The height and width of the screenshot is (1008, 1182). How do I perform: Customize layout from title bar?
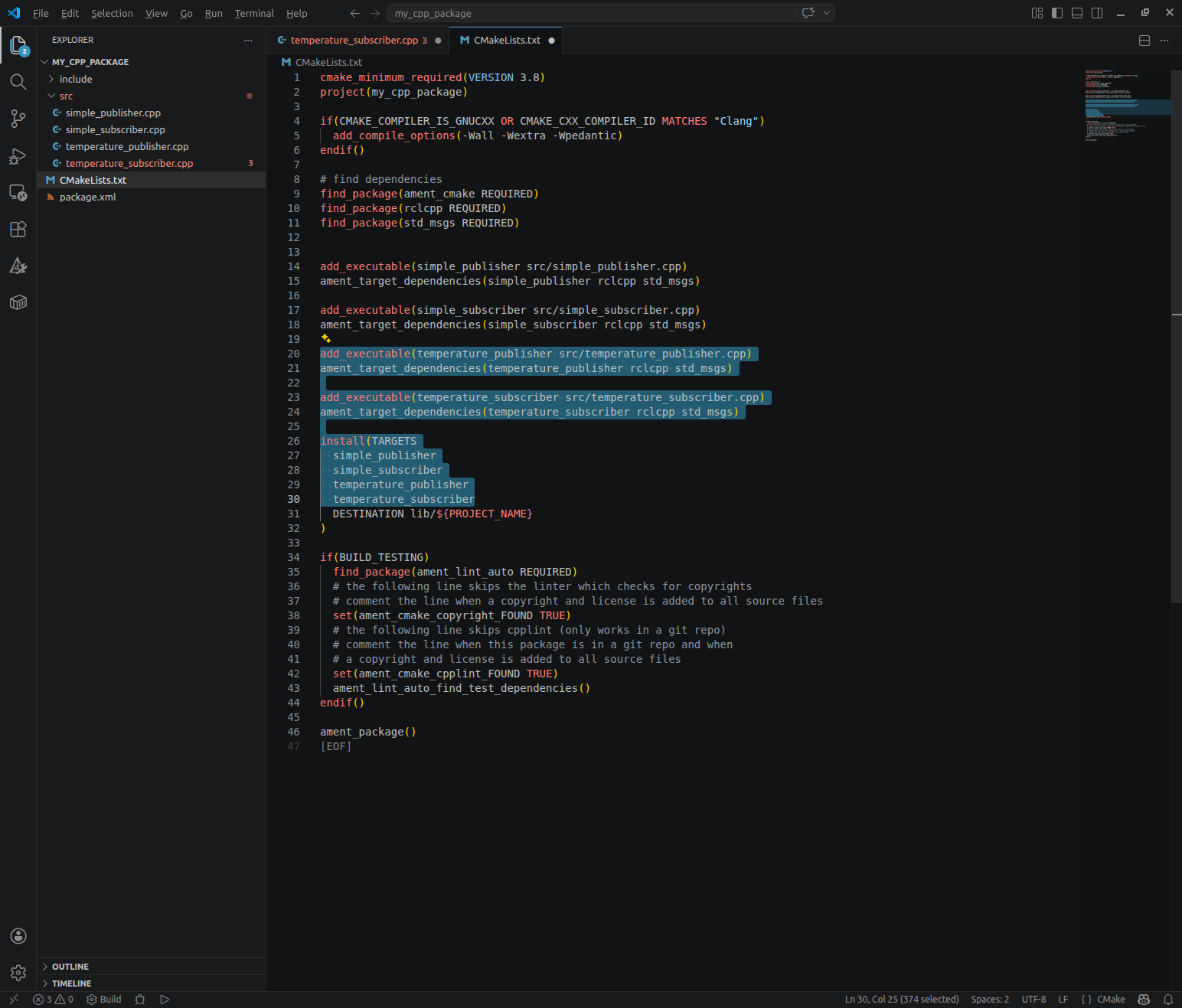pyautogui.click(x=1037, y=13)
